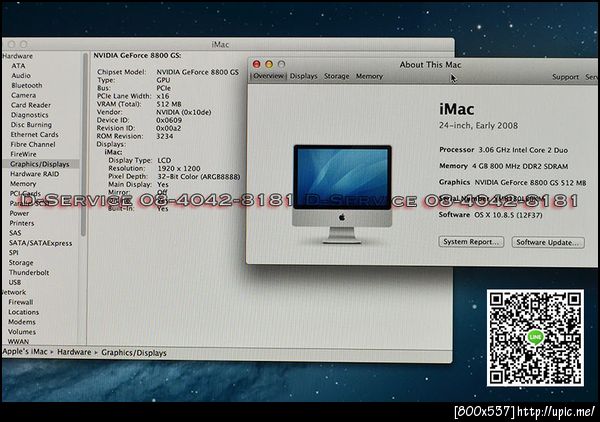The width and height of the screenshot is (600, 422).
Task: Click the ROM Revision value 3234
Action: (x=165, y=136)
